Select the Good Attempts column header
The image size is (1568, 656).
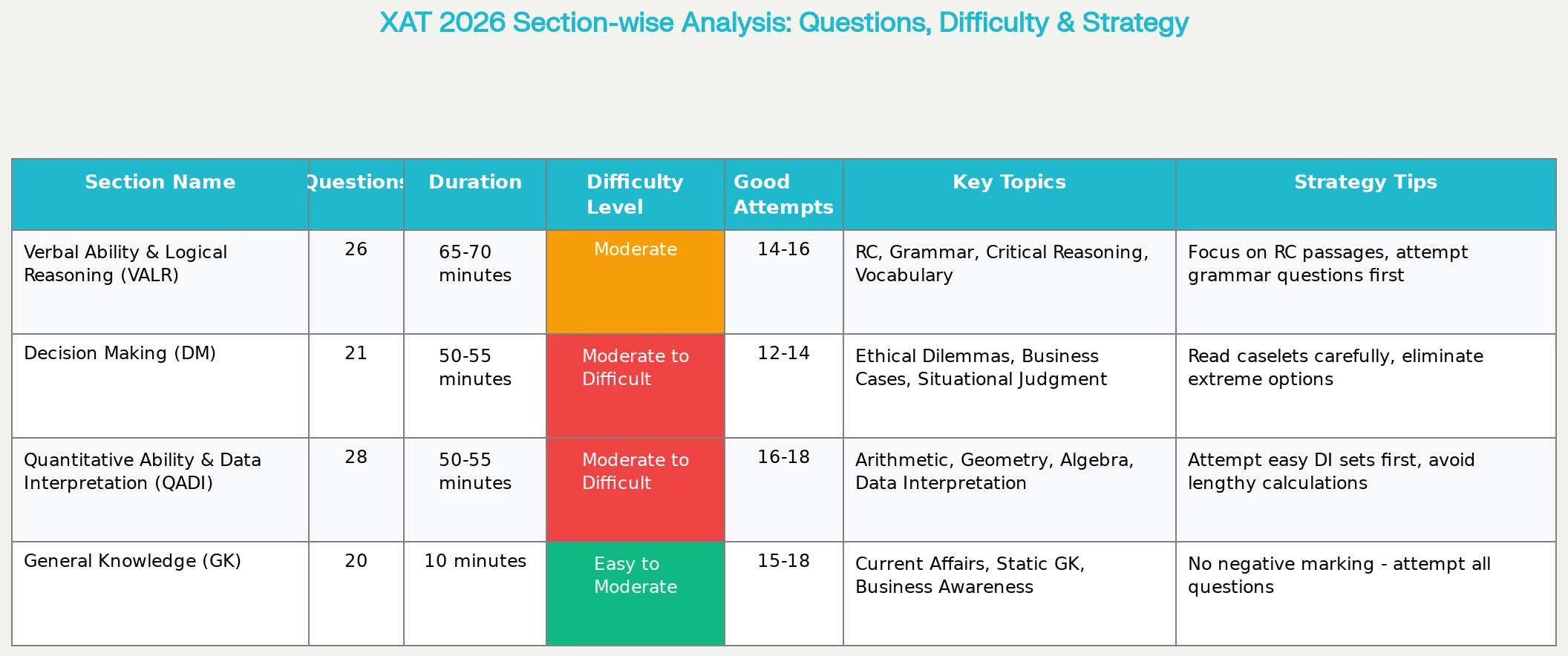coord(783,194)
